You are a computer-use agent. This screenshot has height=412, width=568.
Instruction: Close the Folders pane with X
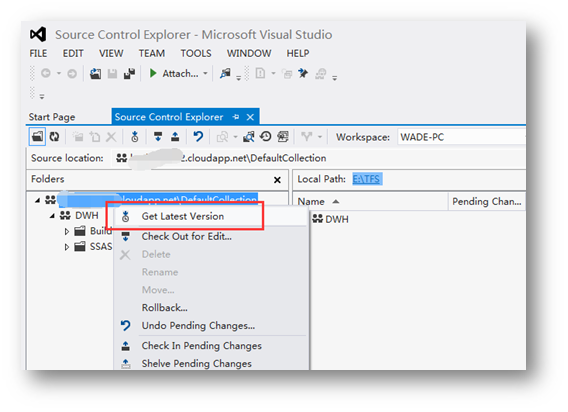[277, 180]
